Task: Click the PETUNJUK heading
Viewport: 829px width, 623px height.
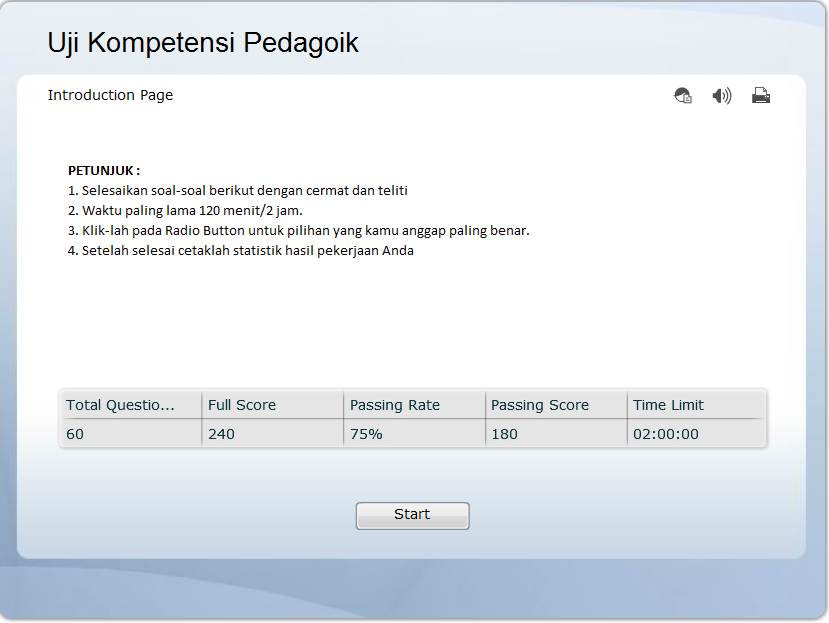Action: point(104,170)
